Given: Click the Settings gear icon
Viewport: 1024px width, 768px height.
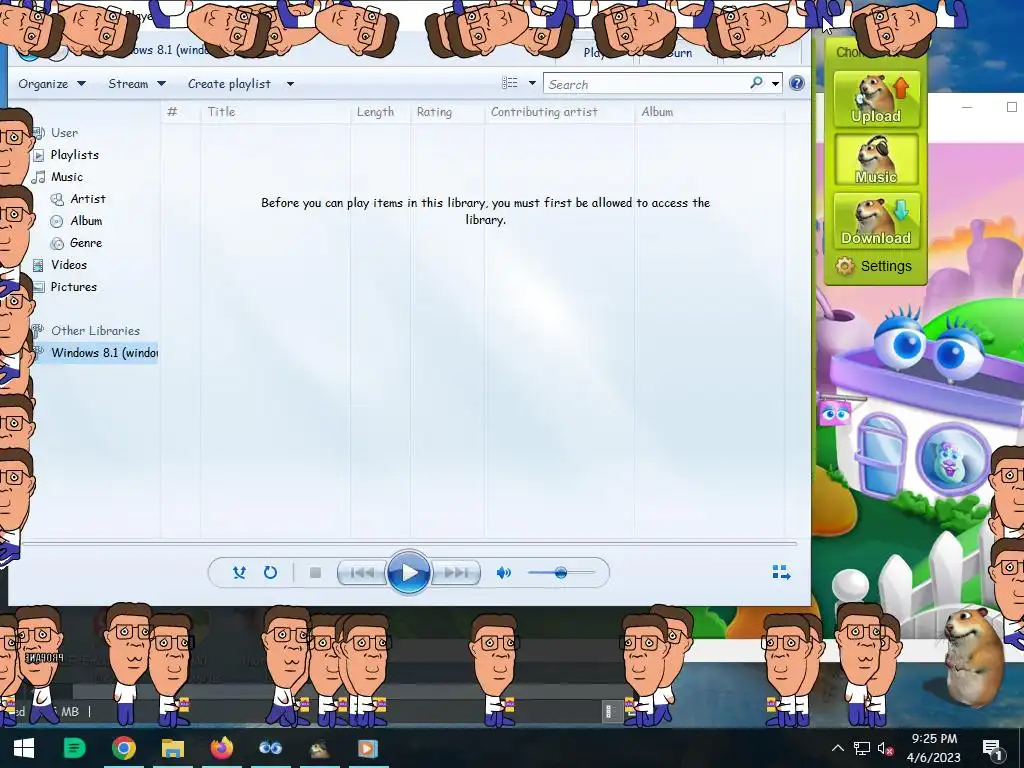Looking at the screenshot, I should [x=845, y=266].
